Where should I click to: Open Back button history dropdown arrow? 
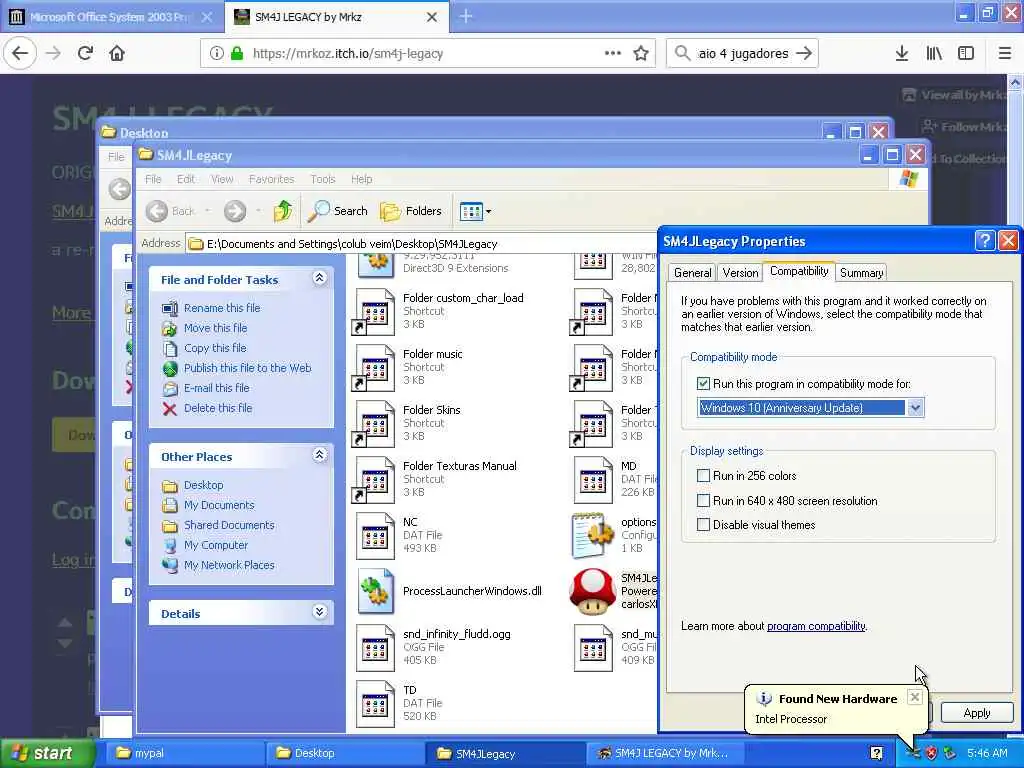[x=208, y=211]
